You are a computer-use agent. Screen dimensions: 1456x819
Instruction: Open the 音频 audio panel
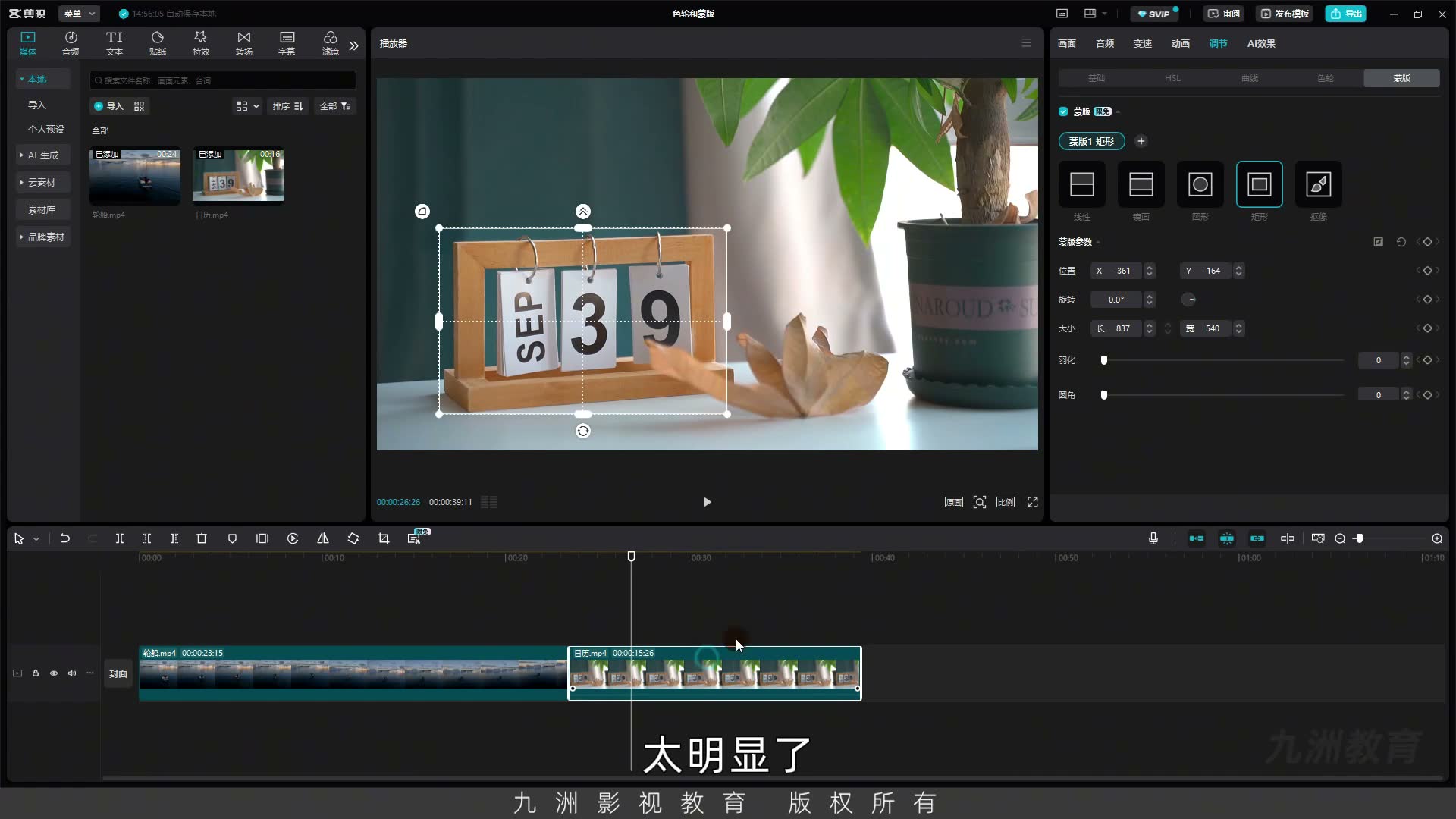click(x=71, y=43)
